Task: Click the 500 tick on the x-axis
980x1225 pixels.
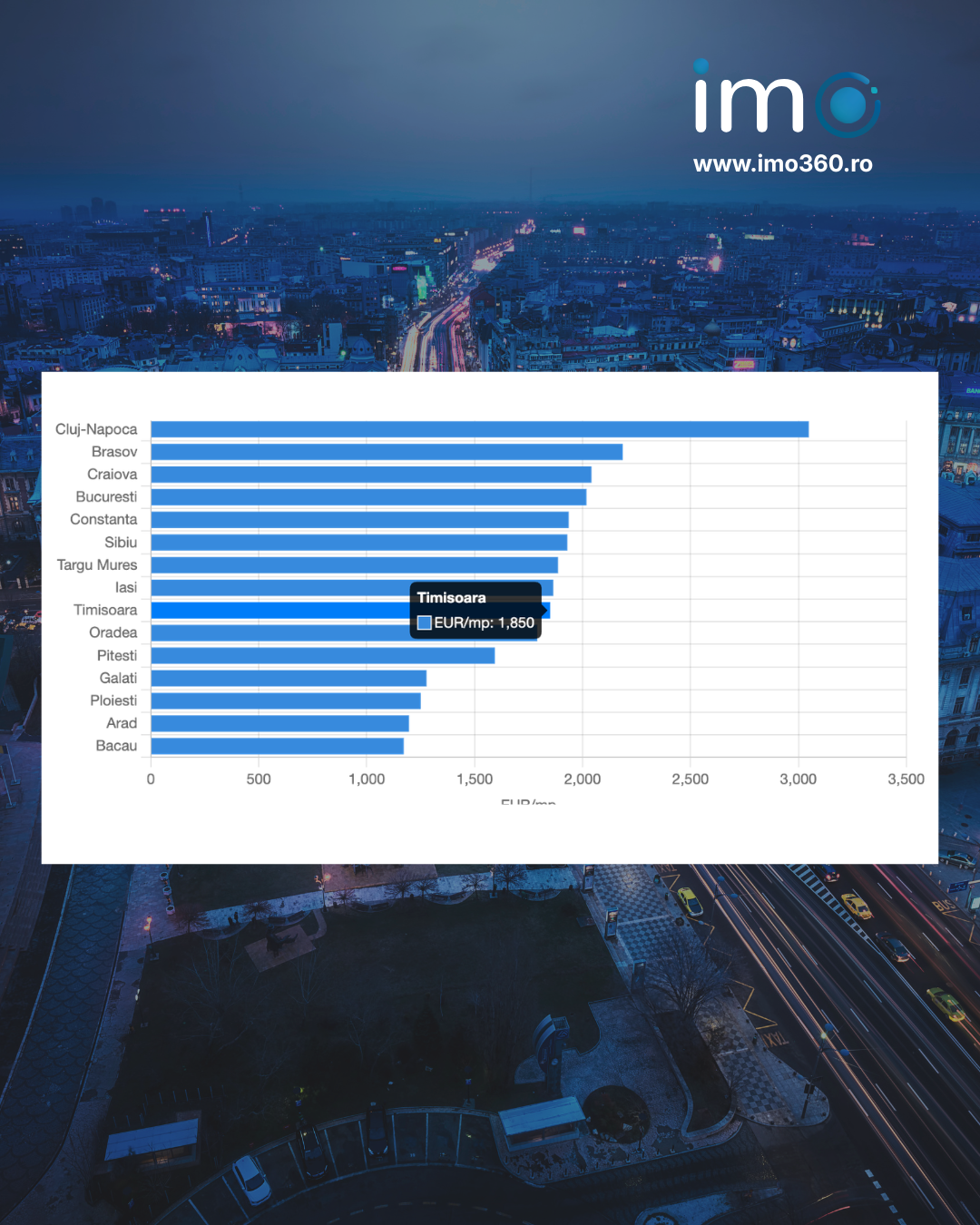Action: 259,779
